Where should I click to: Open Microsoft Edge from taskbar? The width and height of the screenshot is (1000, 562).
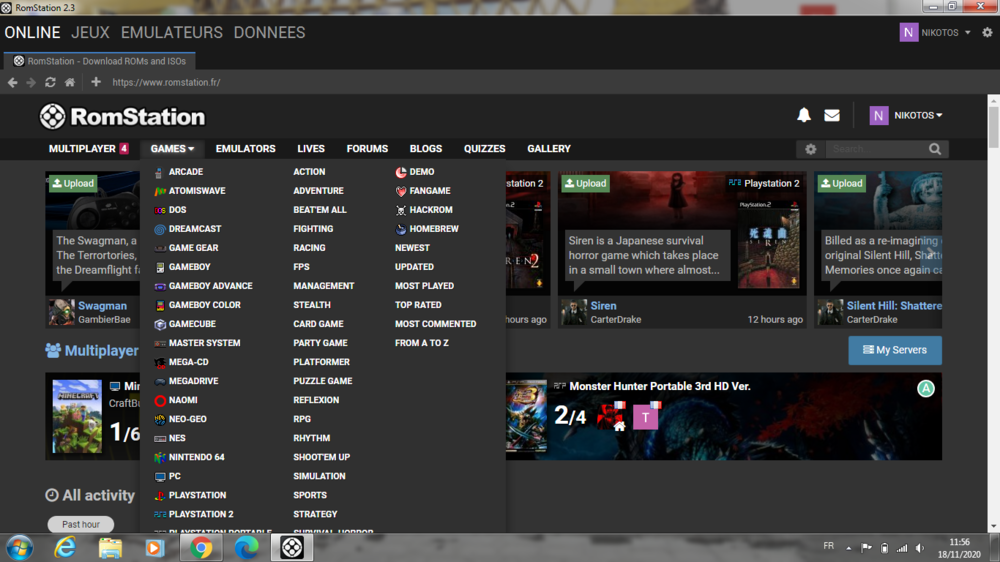tap(246, 547)
